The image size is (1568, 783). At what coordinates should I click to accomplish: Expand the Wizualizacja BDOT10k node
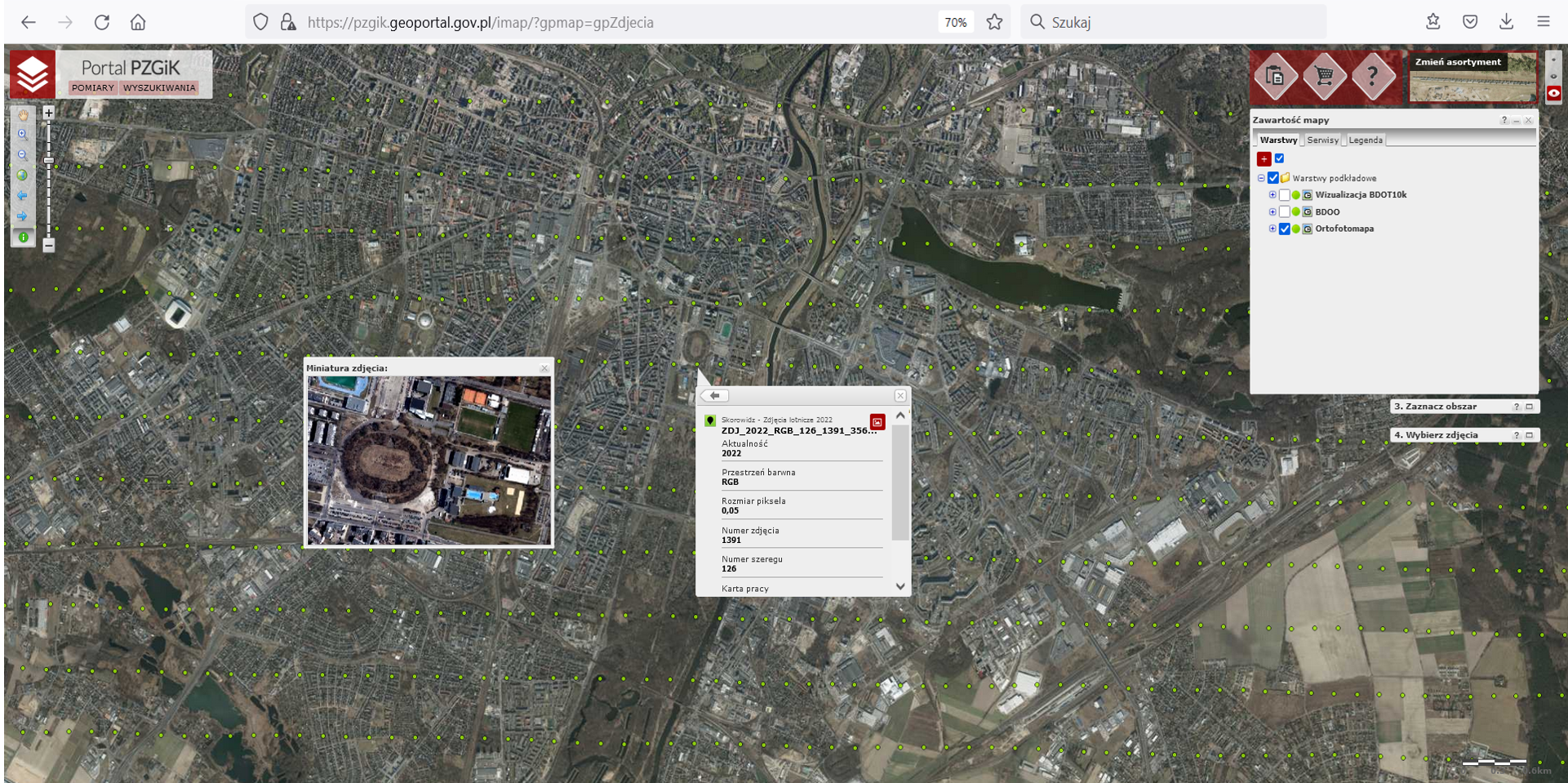click(1272, 195)
